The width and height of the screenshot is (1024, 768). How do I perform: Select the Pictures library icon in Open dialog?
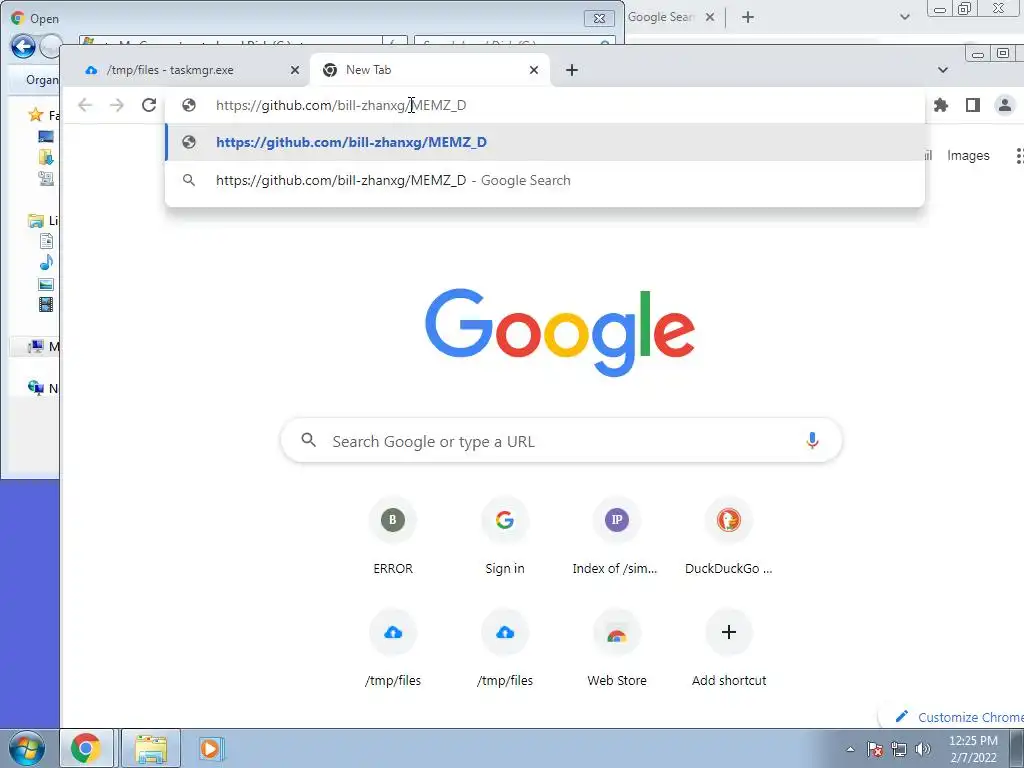46,284
